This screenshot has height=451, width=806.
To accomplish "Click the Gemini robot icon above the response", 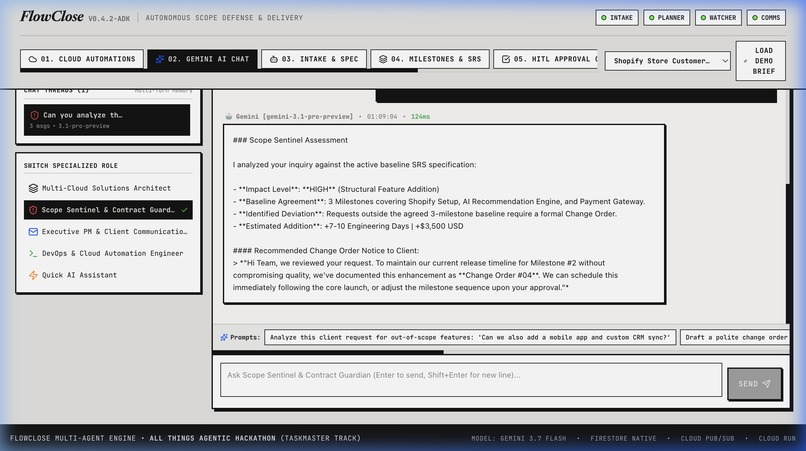I will 229,117.
